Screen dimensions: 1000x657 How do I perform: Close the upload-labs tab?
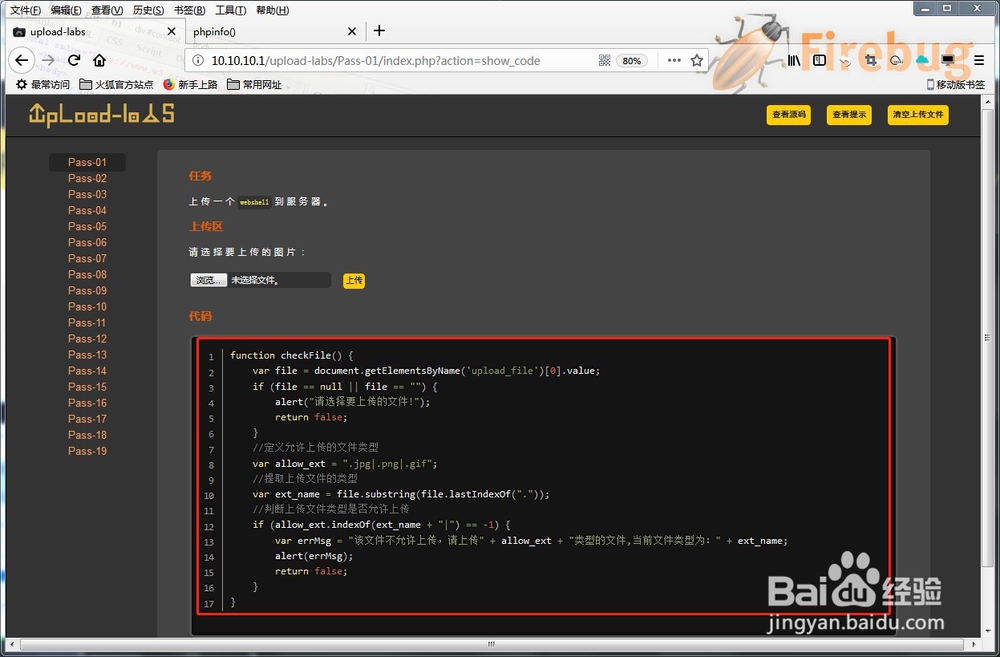[171, 31]
